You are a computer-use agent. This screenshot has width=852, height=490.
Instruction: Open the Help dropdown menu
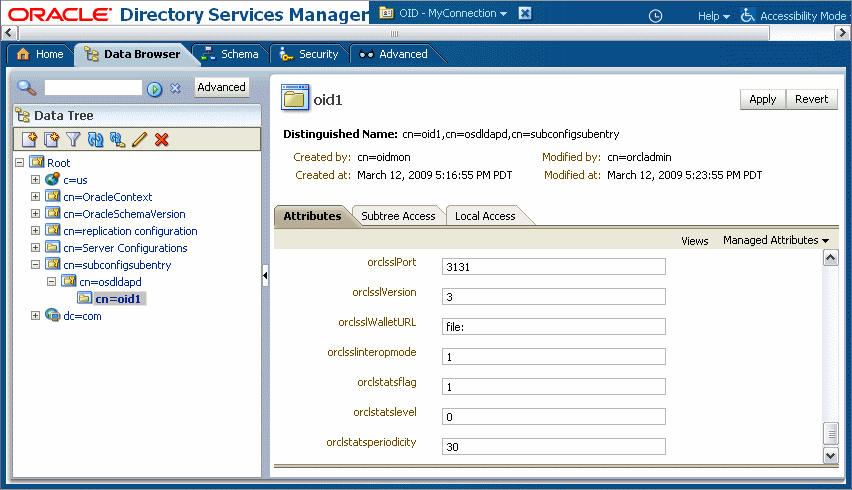click(x=713, y=16)
